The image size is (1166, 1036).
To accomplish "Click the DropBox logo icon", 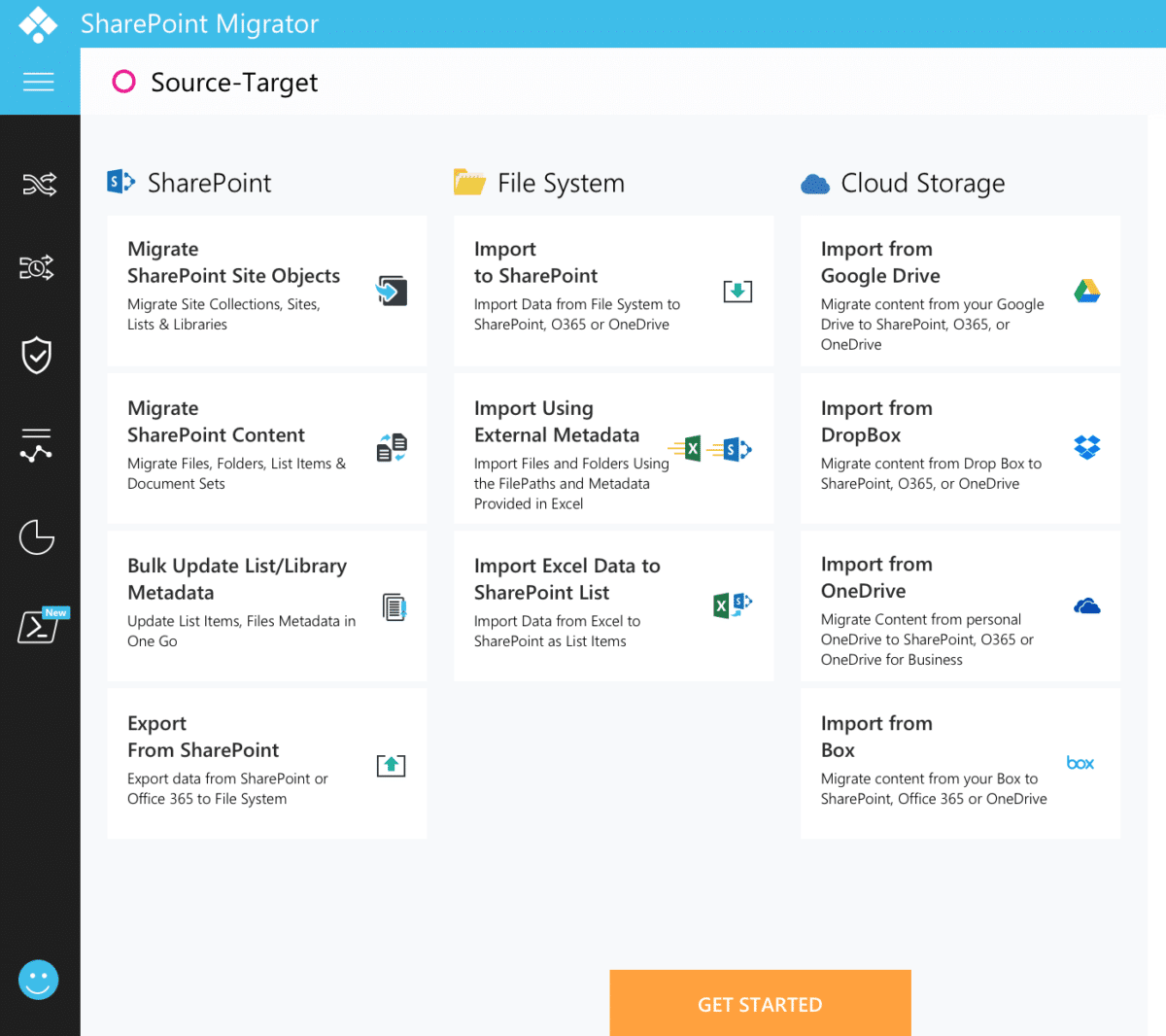I will (1086, 447).
